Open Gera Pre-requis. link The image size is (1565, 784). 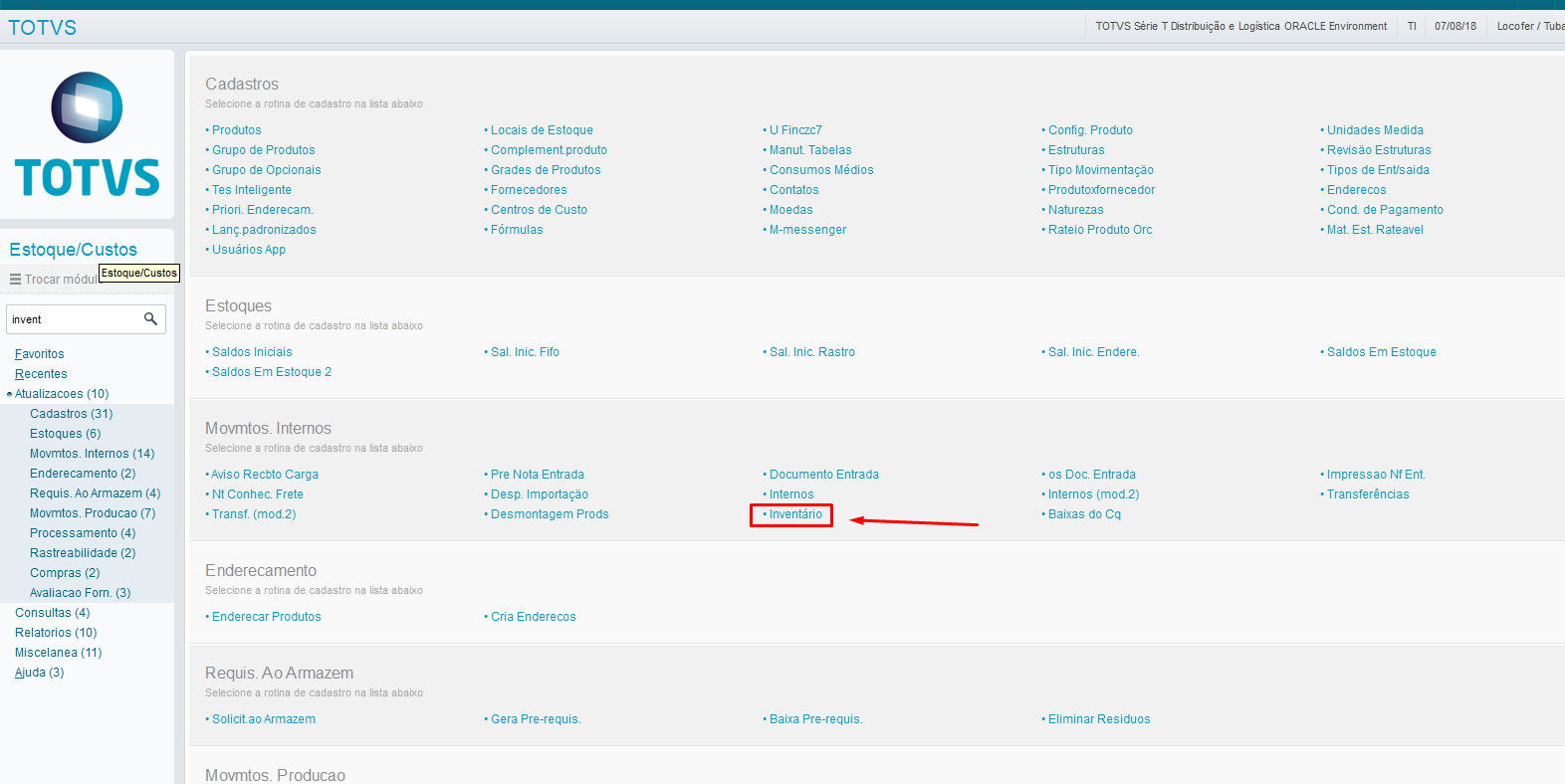tap(536, 719)
